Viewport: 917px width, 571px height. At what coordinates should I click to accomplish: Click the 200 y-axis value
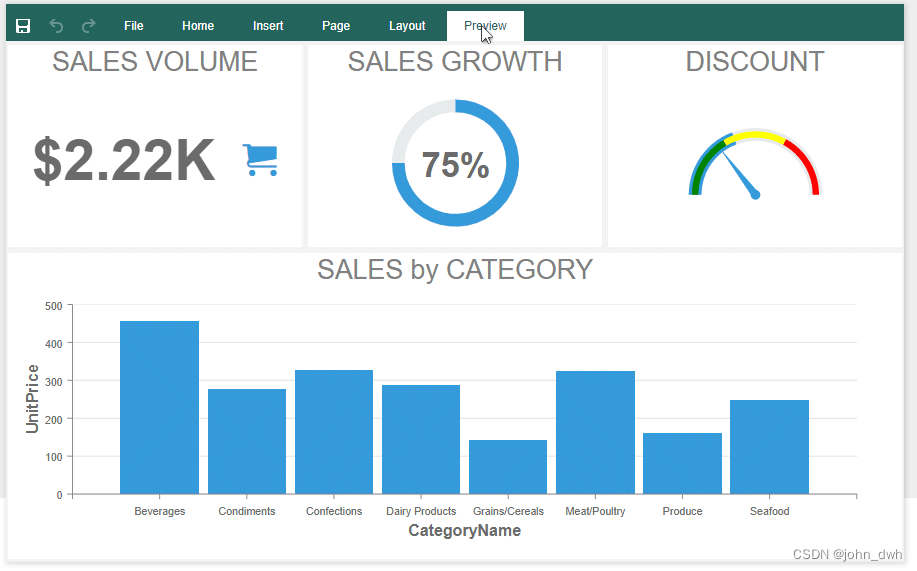pos(54,419)
